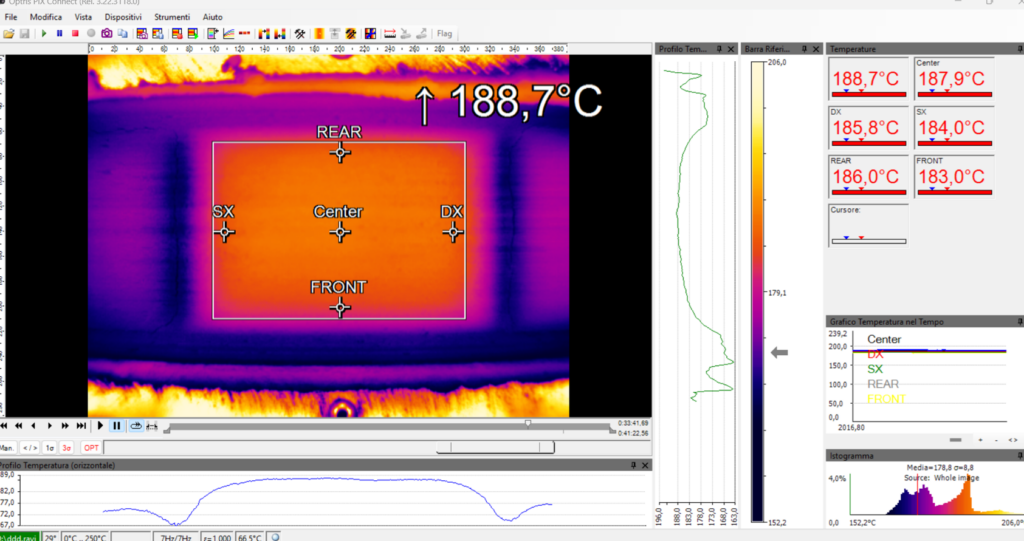The width and height of the screenshot is (1024, 541).
Task: Click the red stop toolbar icon
Action: [x=75, y=33]
